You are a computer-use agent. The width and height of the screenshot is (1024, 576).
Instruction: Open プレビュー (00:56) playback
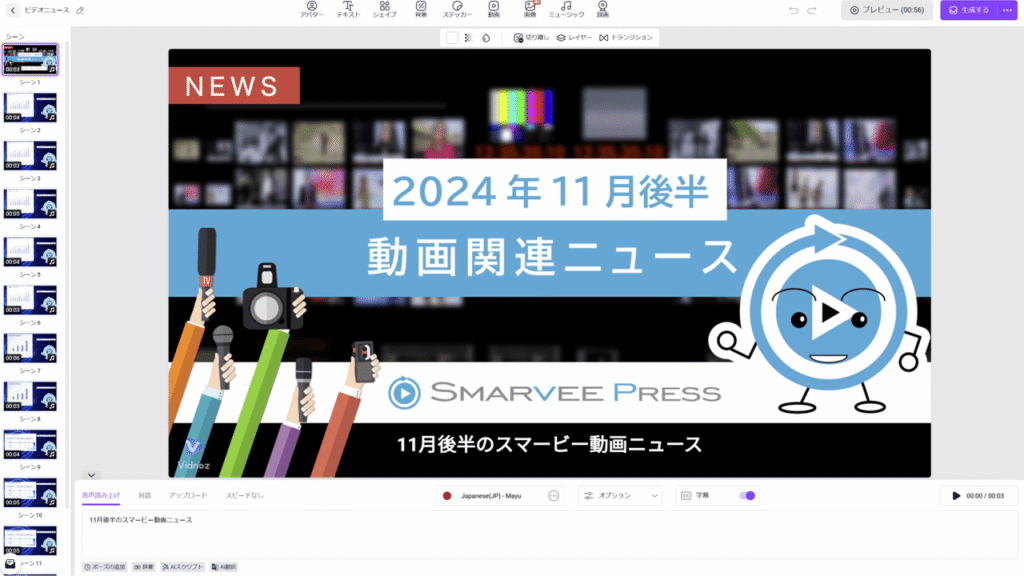(x=886, y=12)
